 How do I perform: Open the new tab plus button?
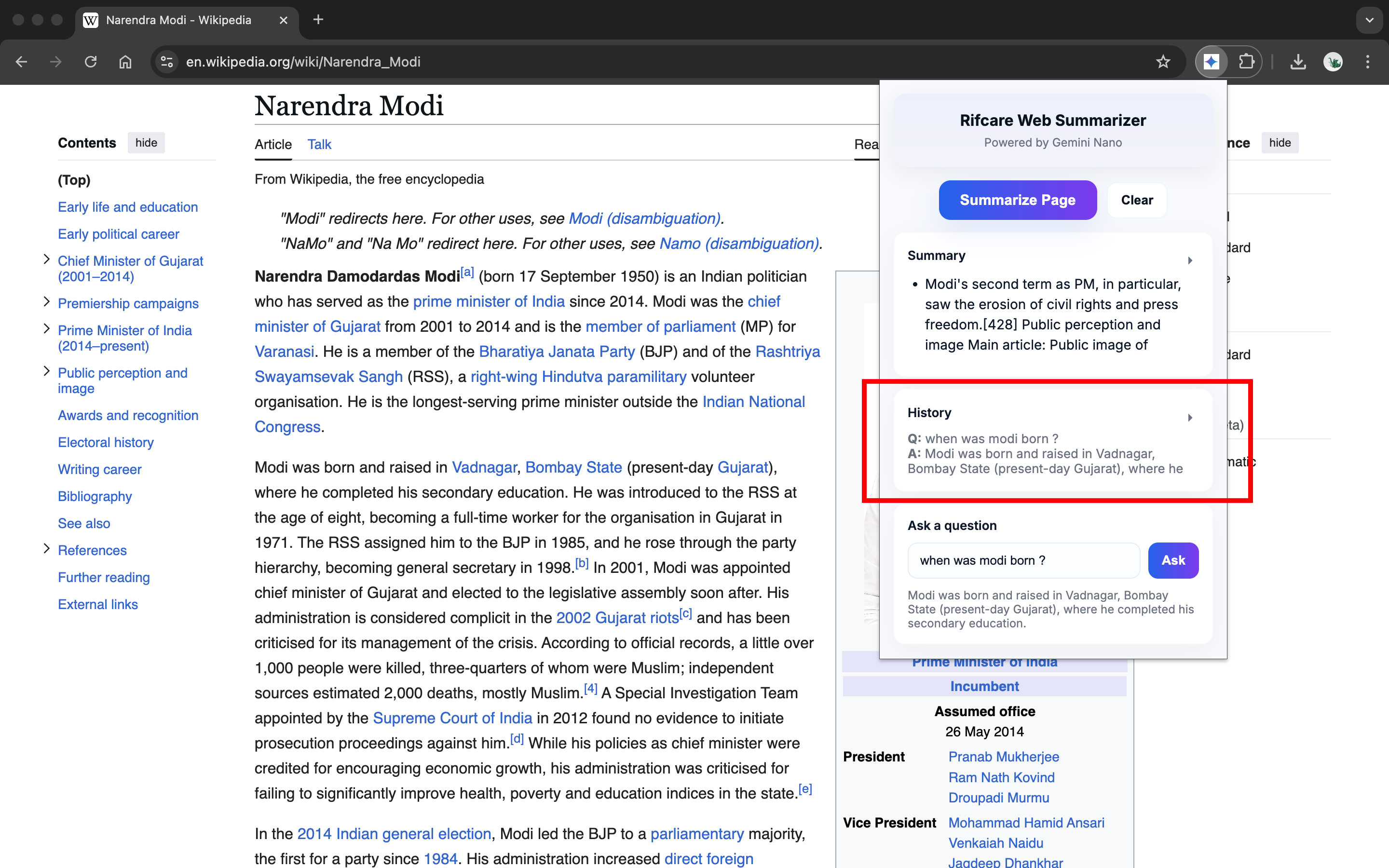click(x=318, y=20)
